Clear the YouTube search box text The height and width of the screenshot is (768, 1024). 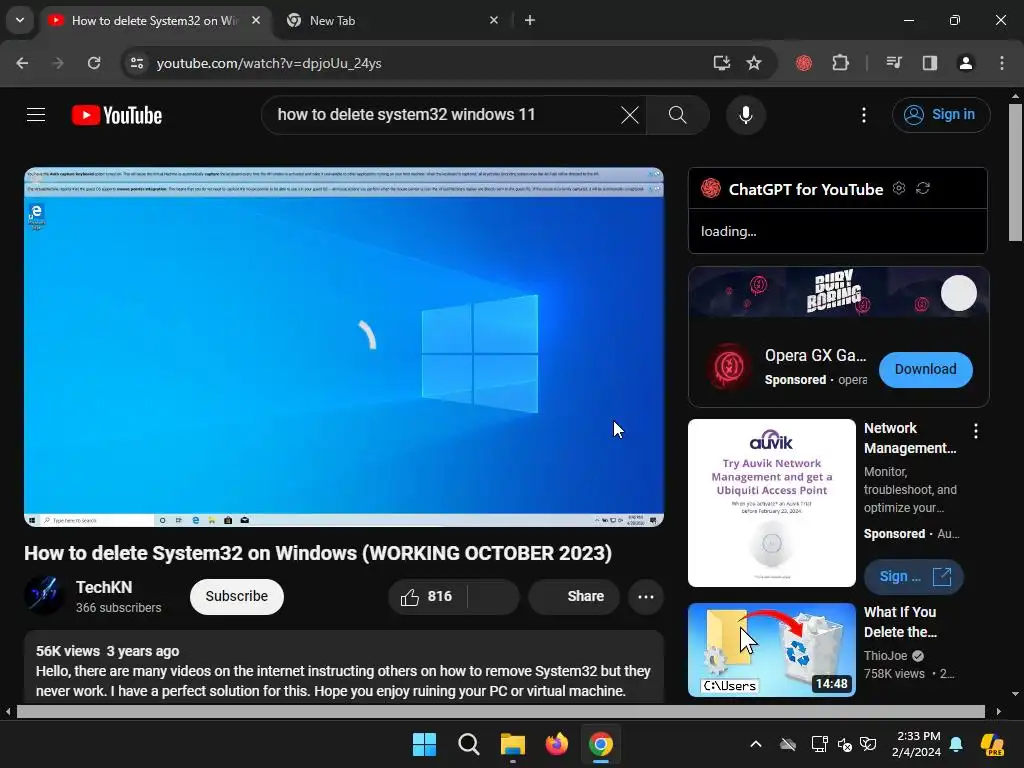[630, 116]
